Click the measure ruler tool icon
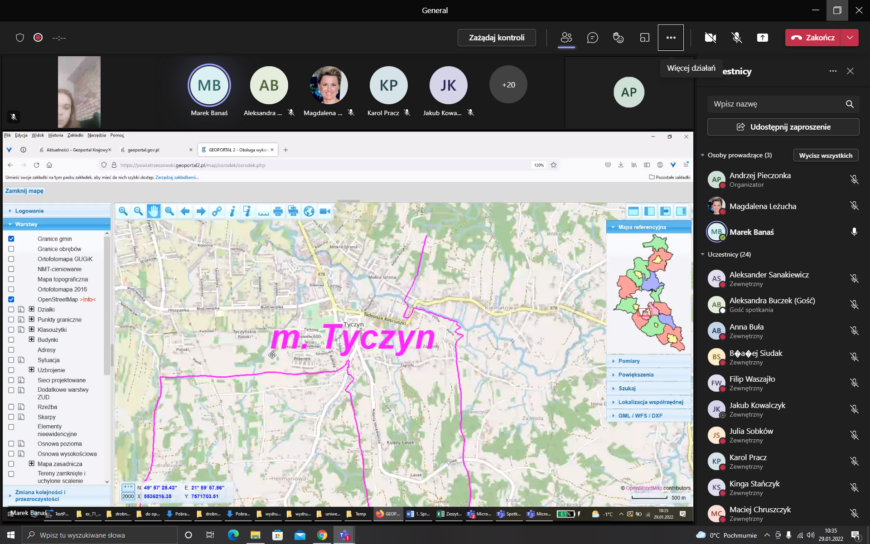The image size is (870, 544). tap(263, 211)
